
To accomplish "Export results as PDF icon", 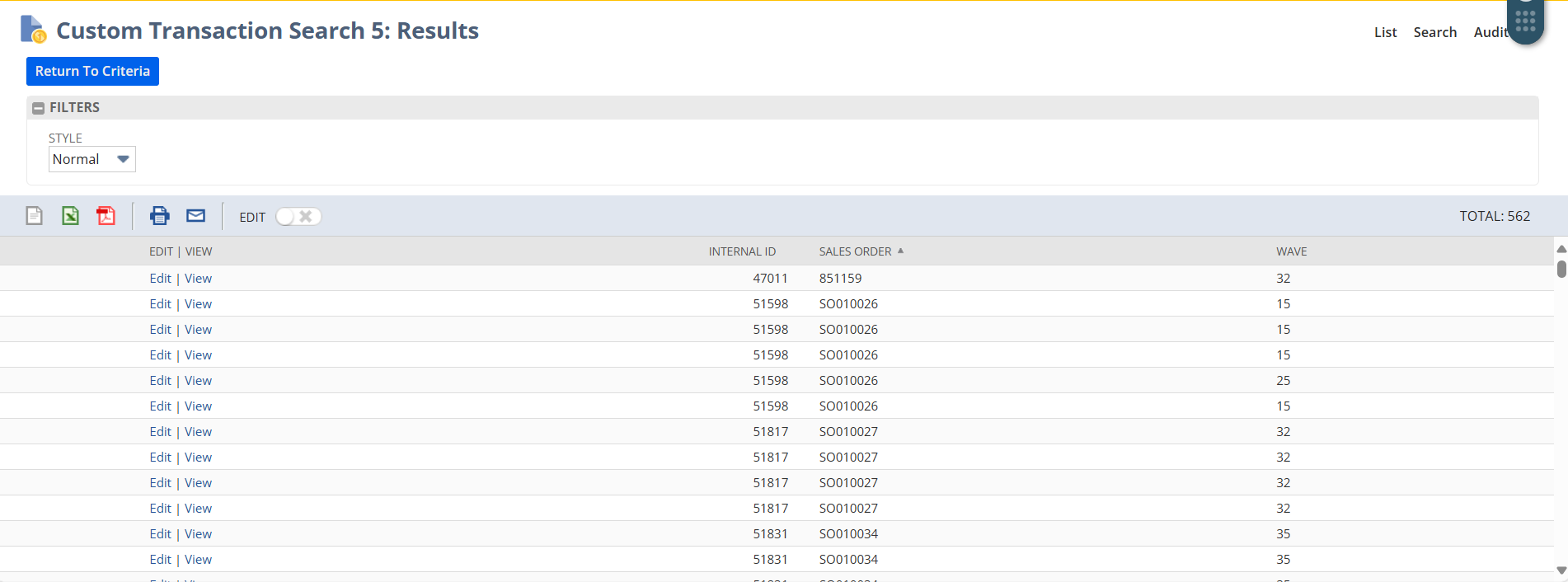I will (x=106, y=216).
